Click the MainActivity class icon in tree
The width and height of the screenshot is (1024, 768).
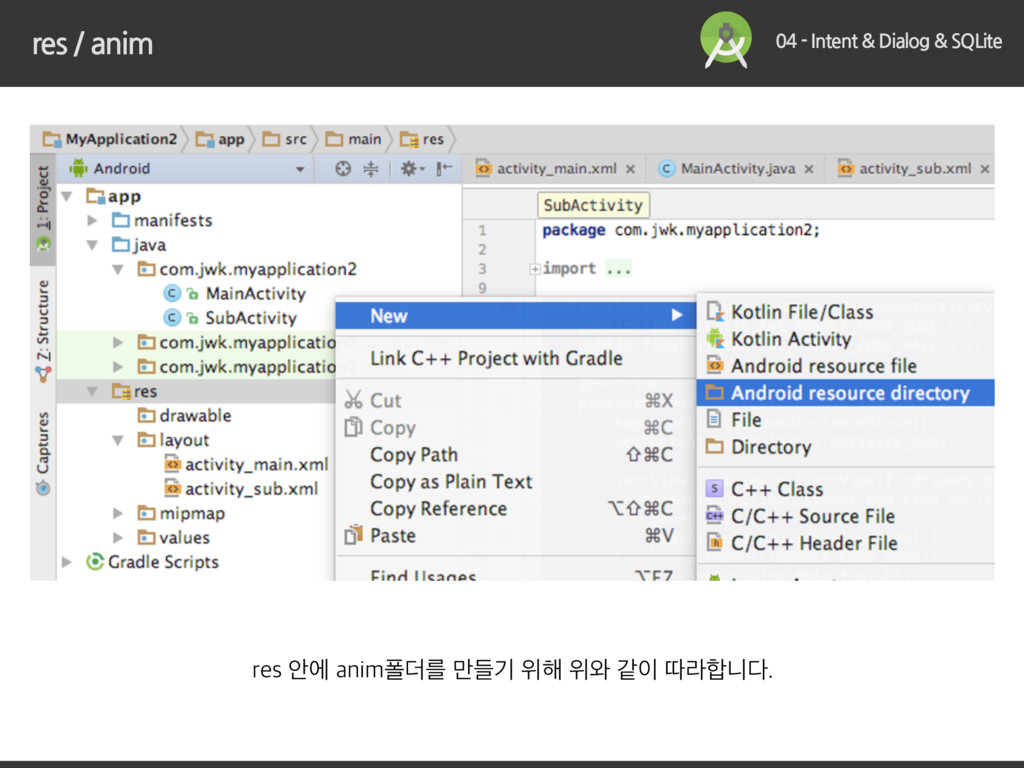[x=172, y=294]
